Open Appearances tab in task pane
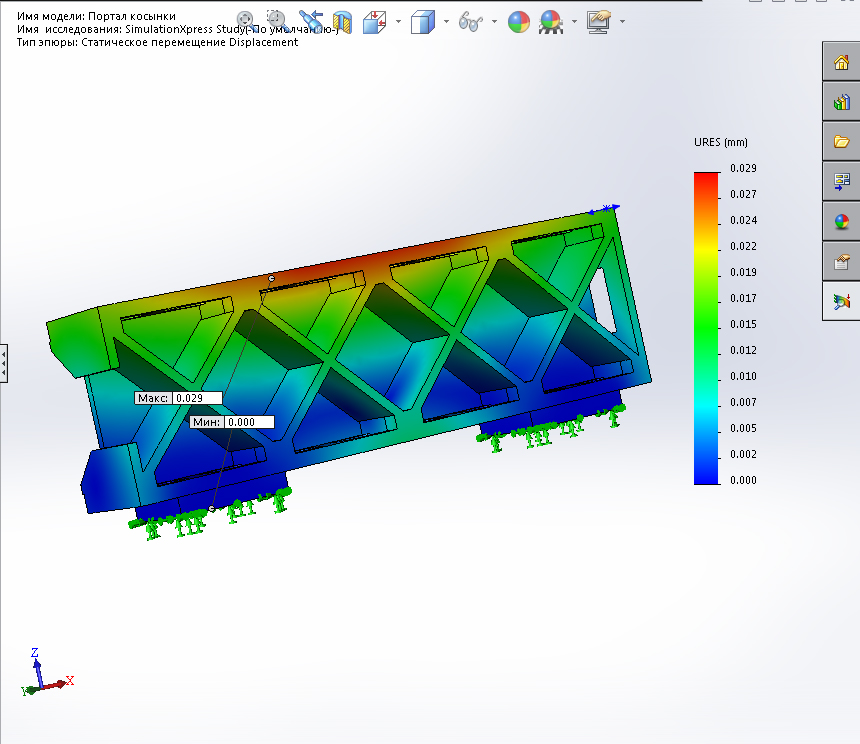 841,221
